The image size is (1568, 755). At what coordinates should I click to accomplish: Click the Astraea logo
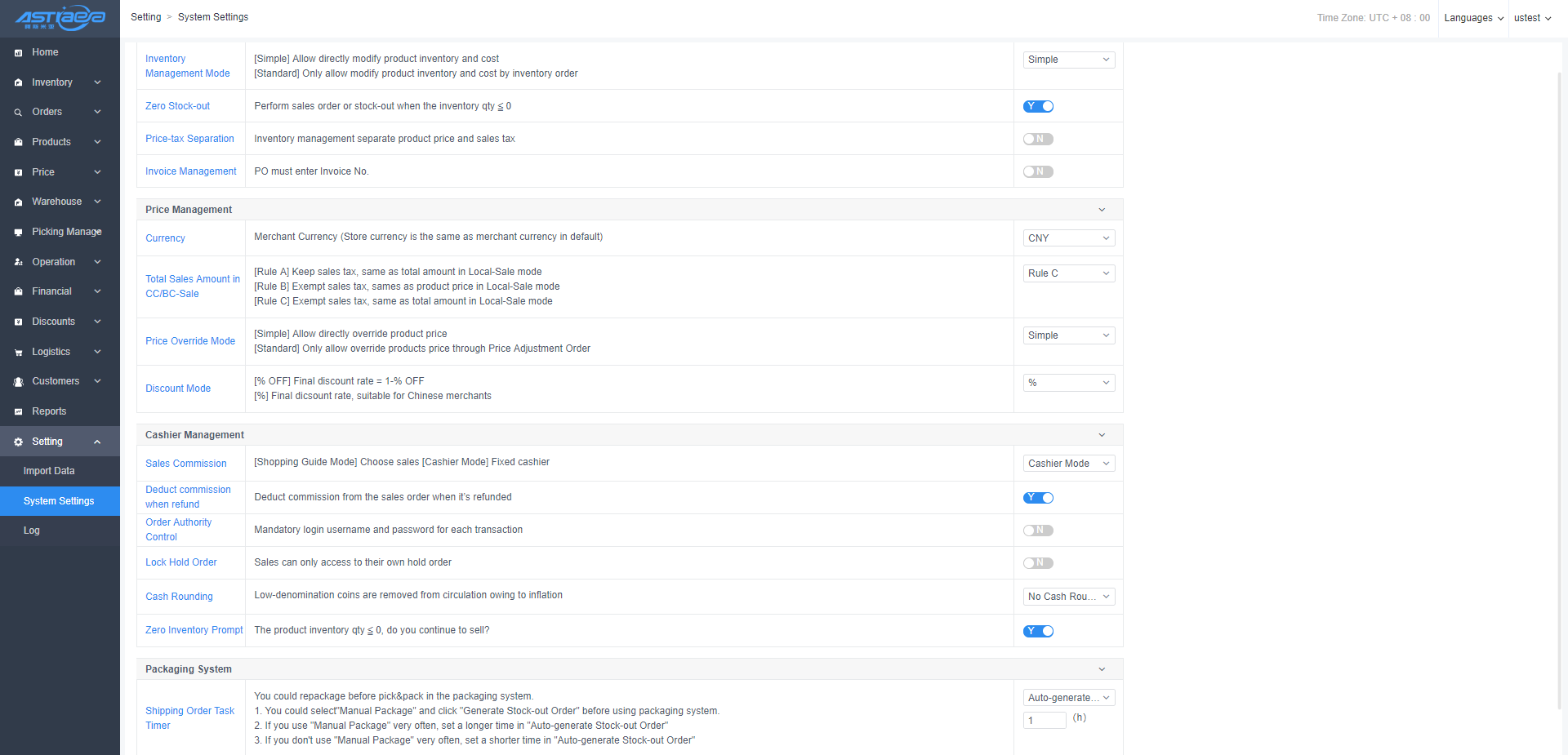[60, 18]
